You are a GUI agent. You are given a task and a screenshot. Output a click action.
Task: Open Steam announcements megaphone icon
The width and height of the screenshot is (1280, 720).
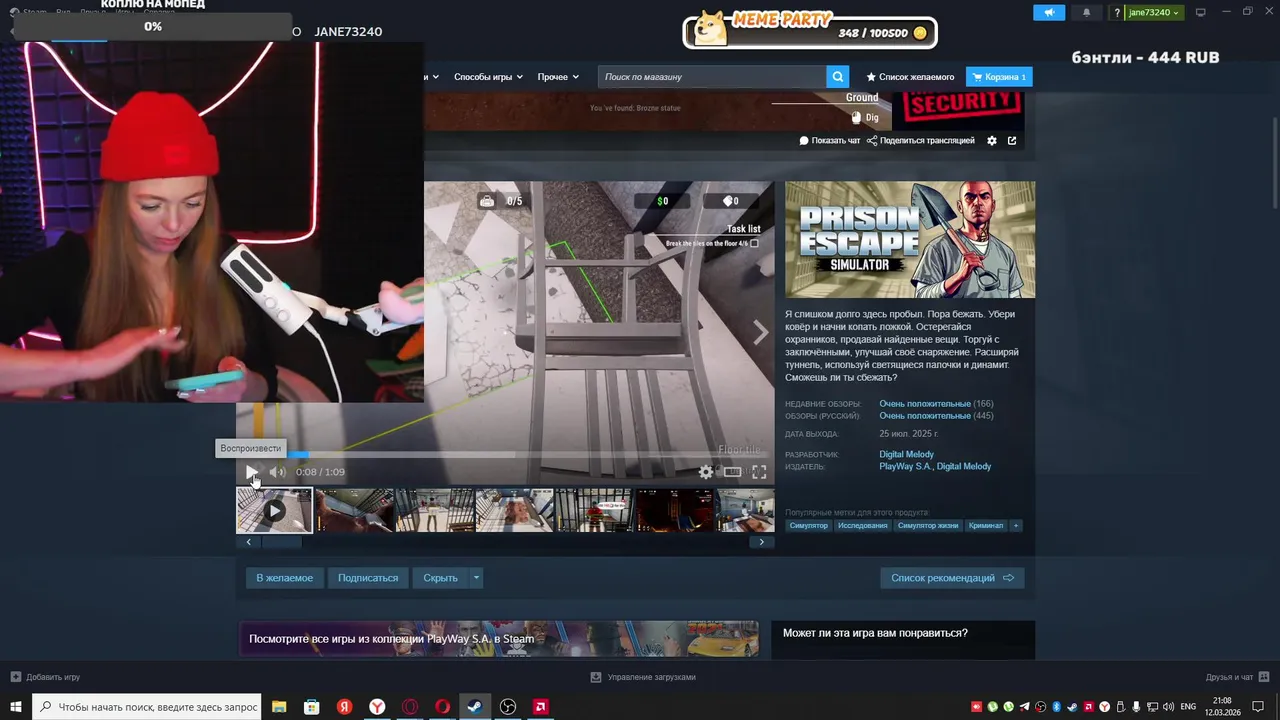tap(1050, 13)
